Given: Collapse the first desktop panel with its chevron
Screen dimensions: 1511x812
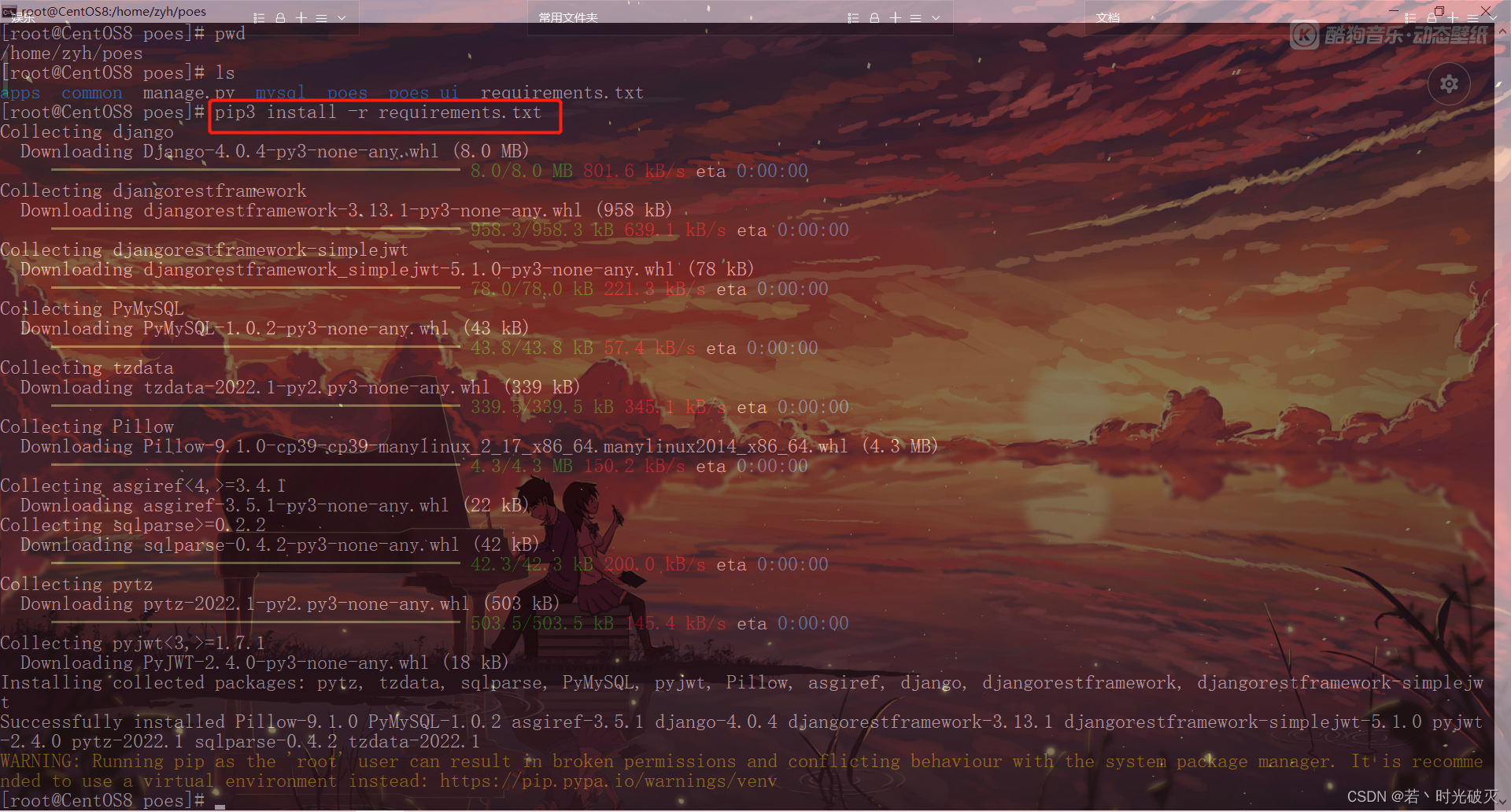Looking at the screenshot, I should pos(342,17).
